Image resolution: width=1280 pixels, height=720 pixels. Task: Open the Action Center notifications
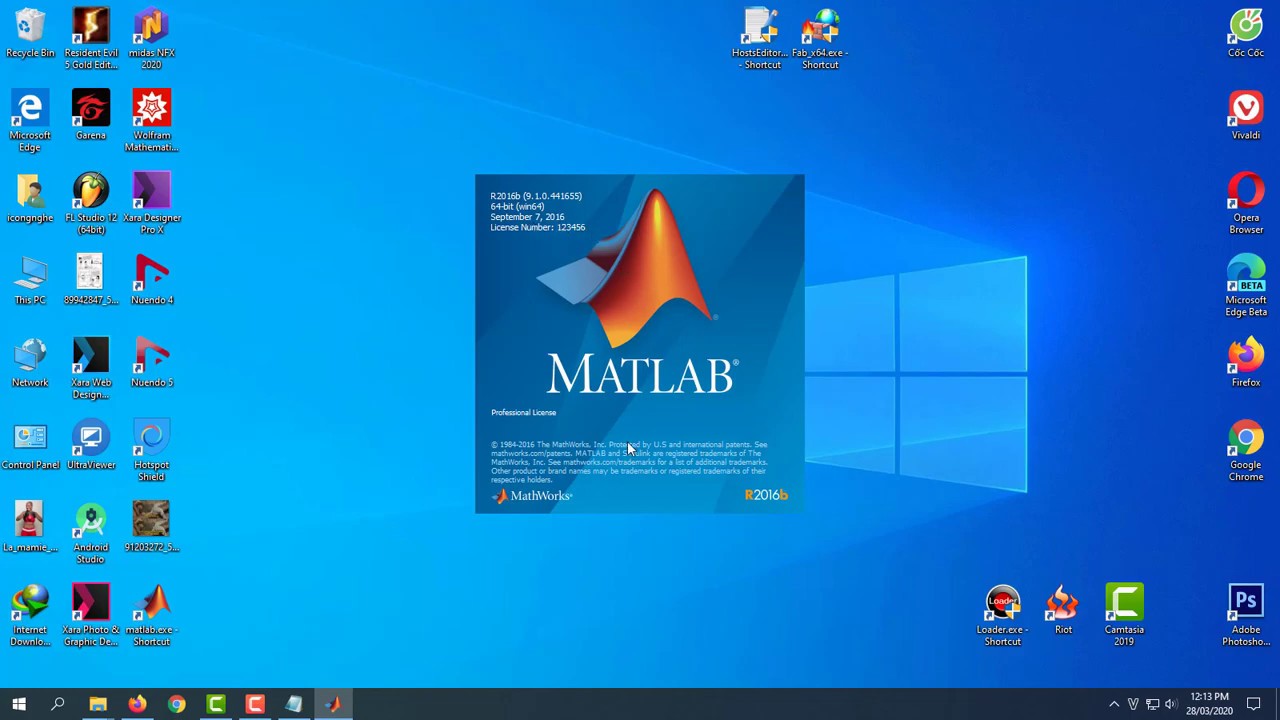tap(1254, 704)
